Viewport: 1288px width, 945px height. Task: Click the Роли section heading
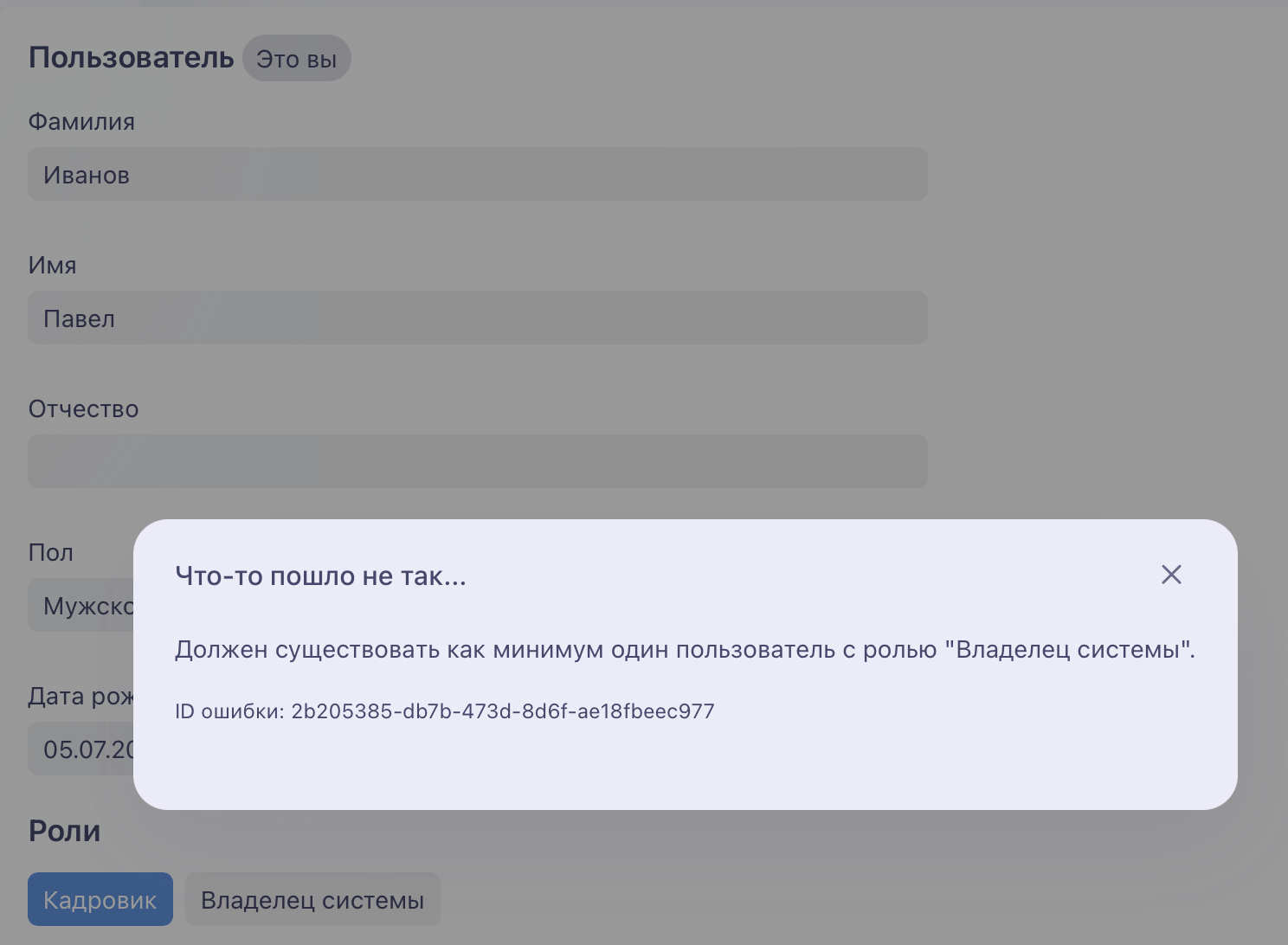click(65, 831)
